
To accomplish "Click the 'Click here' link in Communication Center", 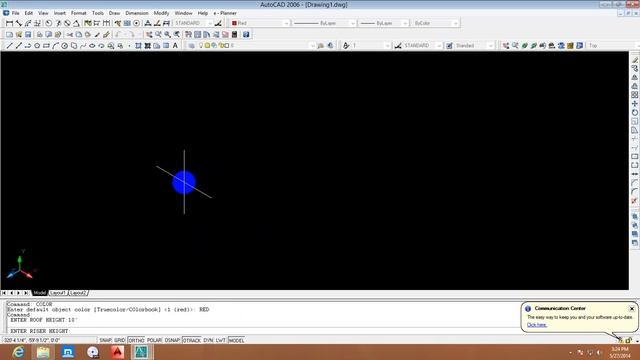I will [x=537, y=325].
